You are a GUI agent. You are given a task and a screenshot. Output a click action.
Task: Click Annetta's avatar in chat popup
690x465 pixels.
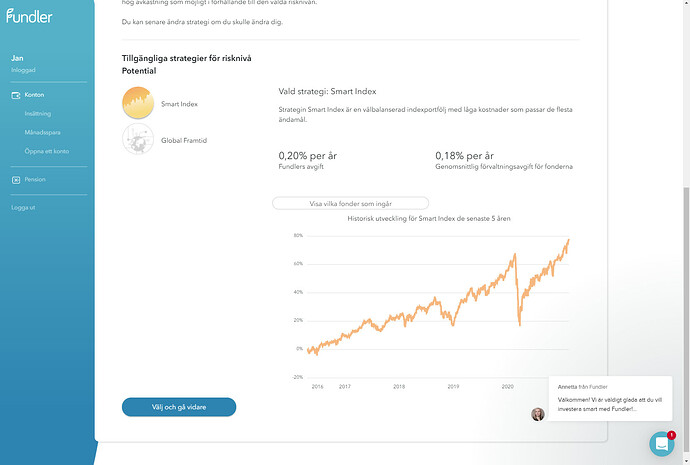click(538, 414)
